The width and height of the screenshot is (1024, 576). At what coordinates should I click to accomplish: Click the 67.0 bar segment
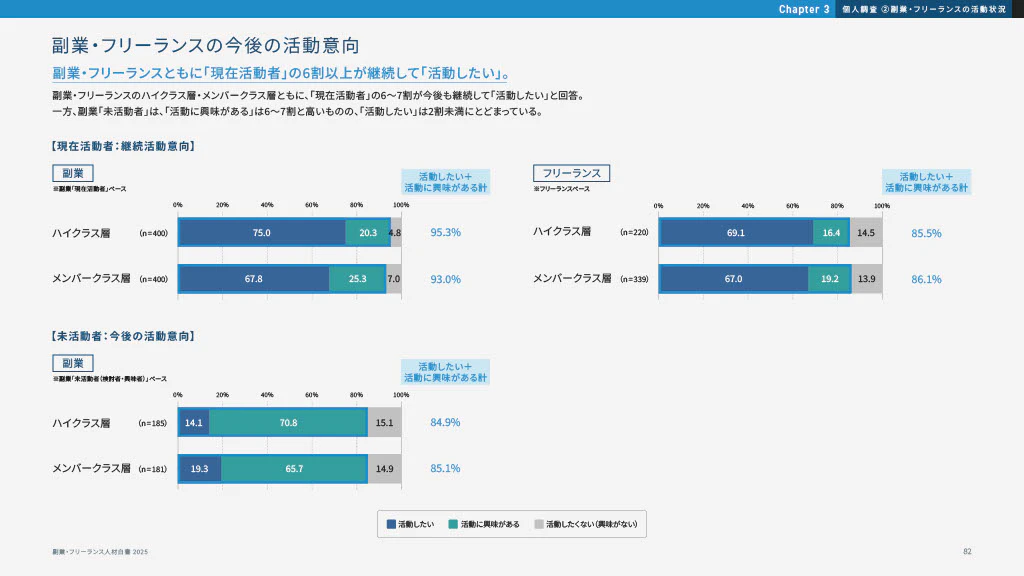click(733, 279)
